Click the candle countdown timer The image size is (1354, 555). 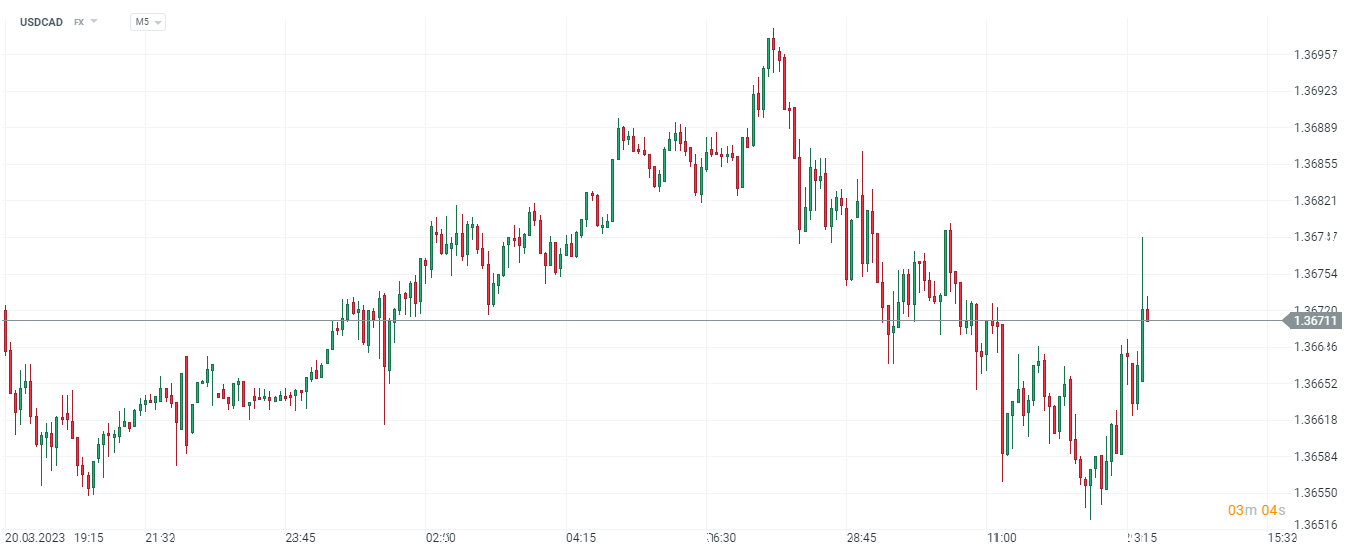pyautogui.click(x=1256, y=511)
